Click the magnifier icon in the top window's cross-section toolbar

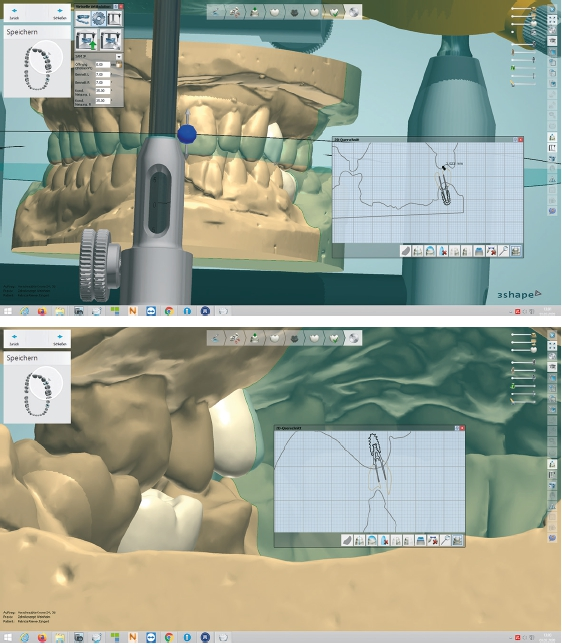tap(504, 251)
